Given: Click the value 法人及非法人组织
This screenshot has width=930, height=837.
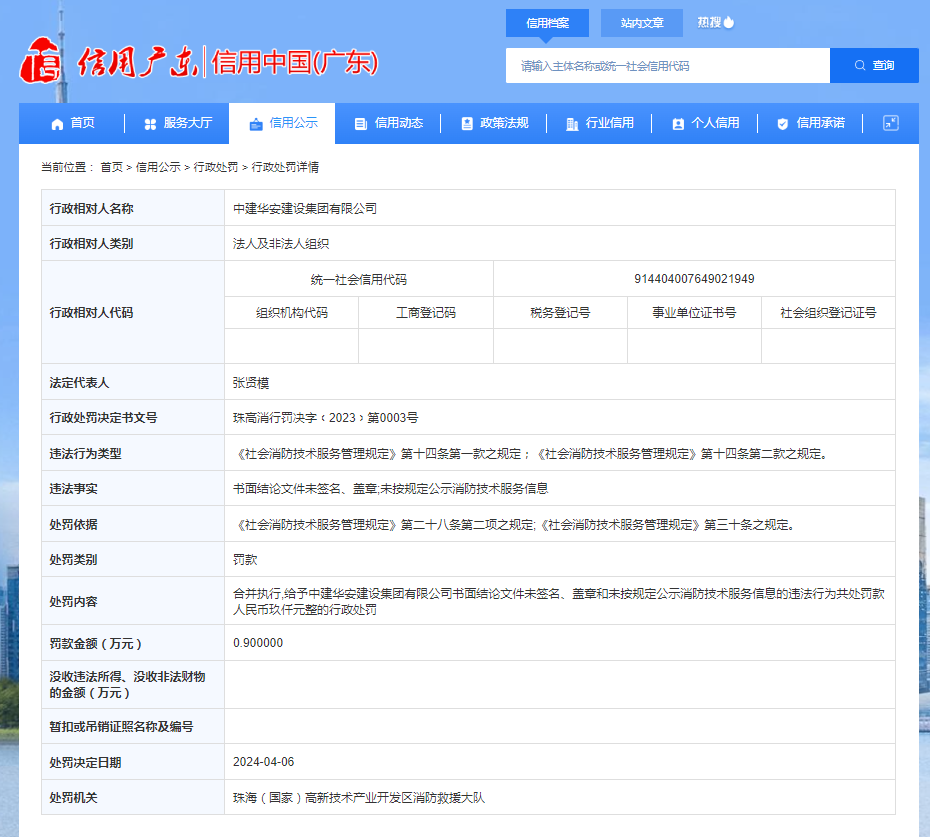Looking at the screenshot, I should tap(281, 244).
